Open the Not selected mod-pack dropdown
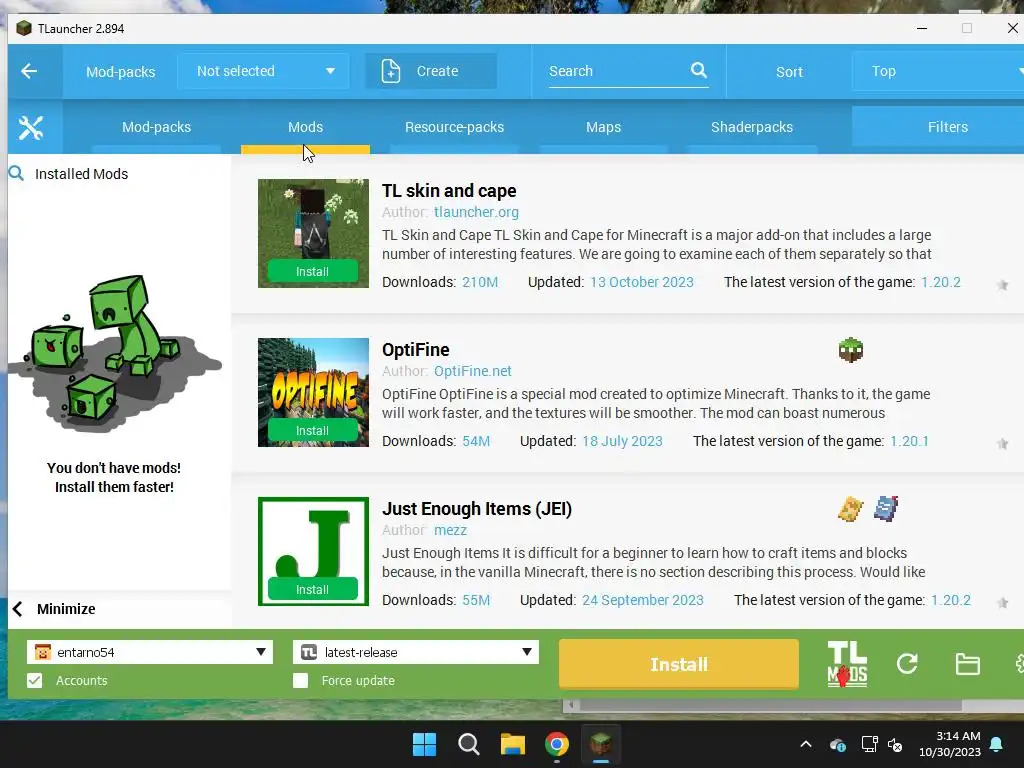1024x768 pixels. coord(263,71)
